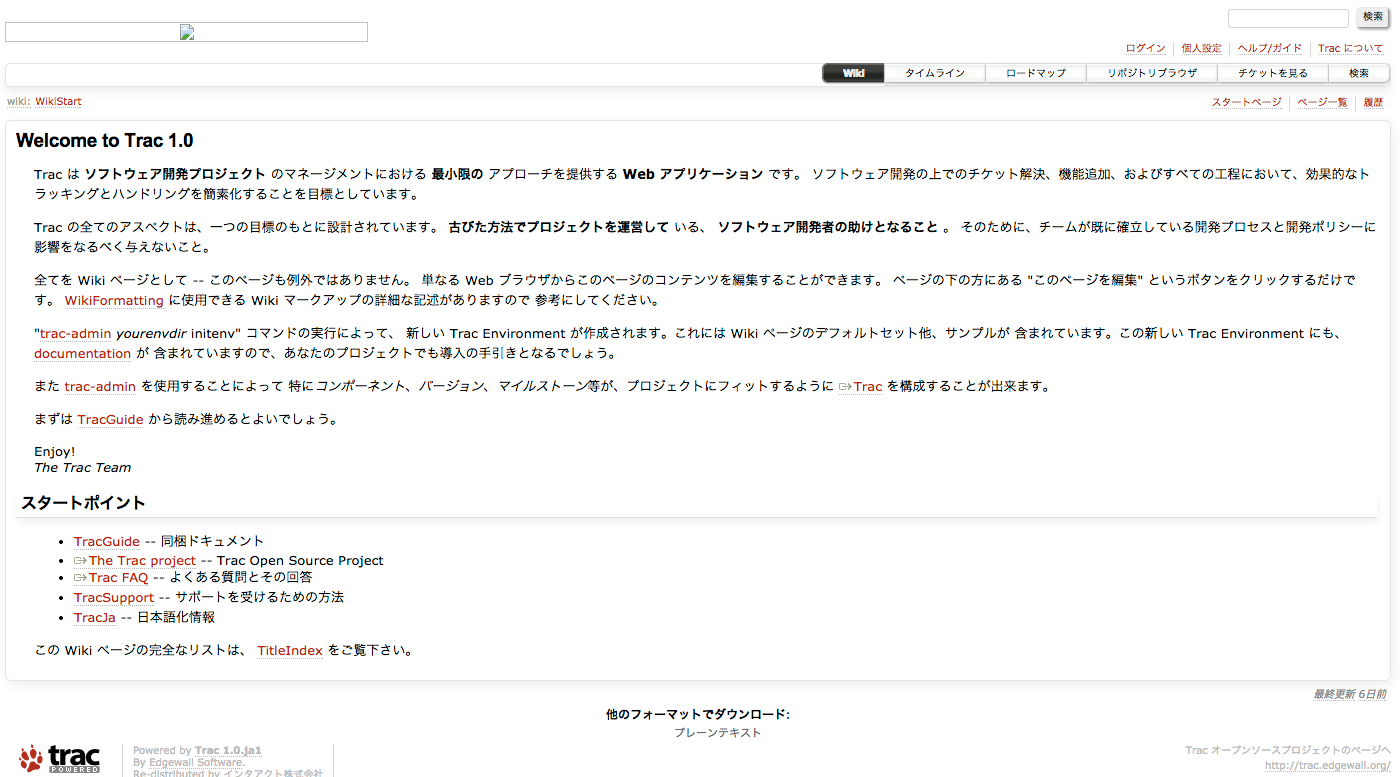Viewport: 1400px width, 777px height.
Task: Open the TracJa link
Action: click(95, 618)
